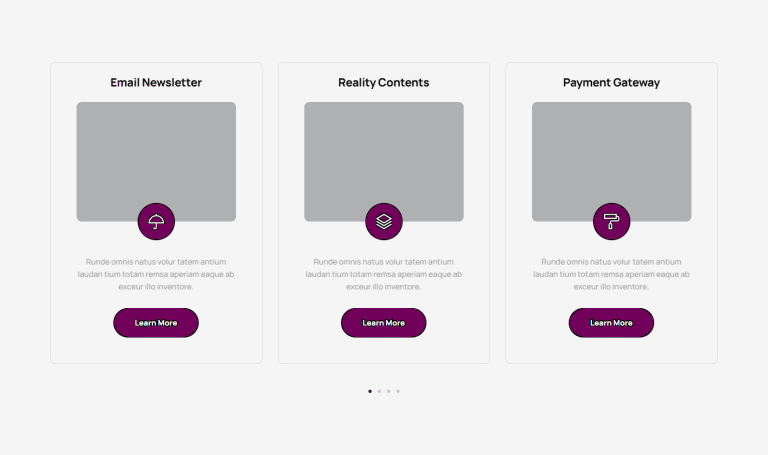The image size is (768, 455).
Task: Click the description text in Email Newsletter card
Action: click(156, 274)
